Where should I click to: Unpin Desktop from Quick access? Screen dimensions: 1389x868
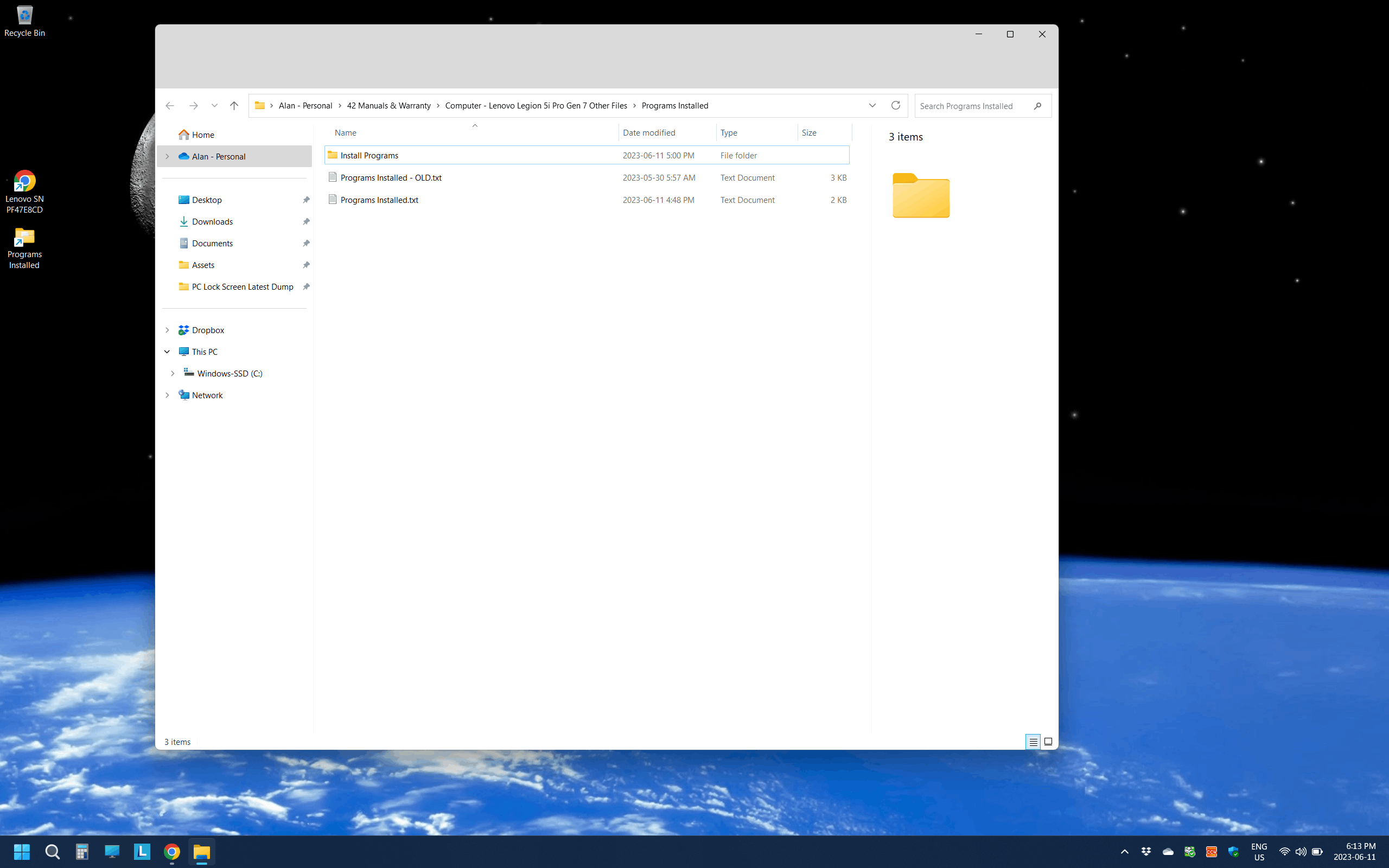click(x=306, y=200)
